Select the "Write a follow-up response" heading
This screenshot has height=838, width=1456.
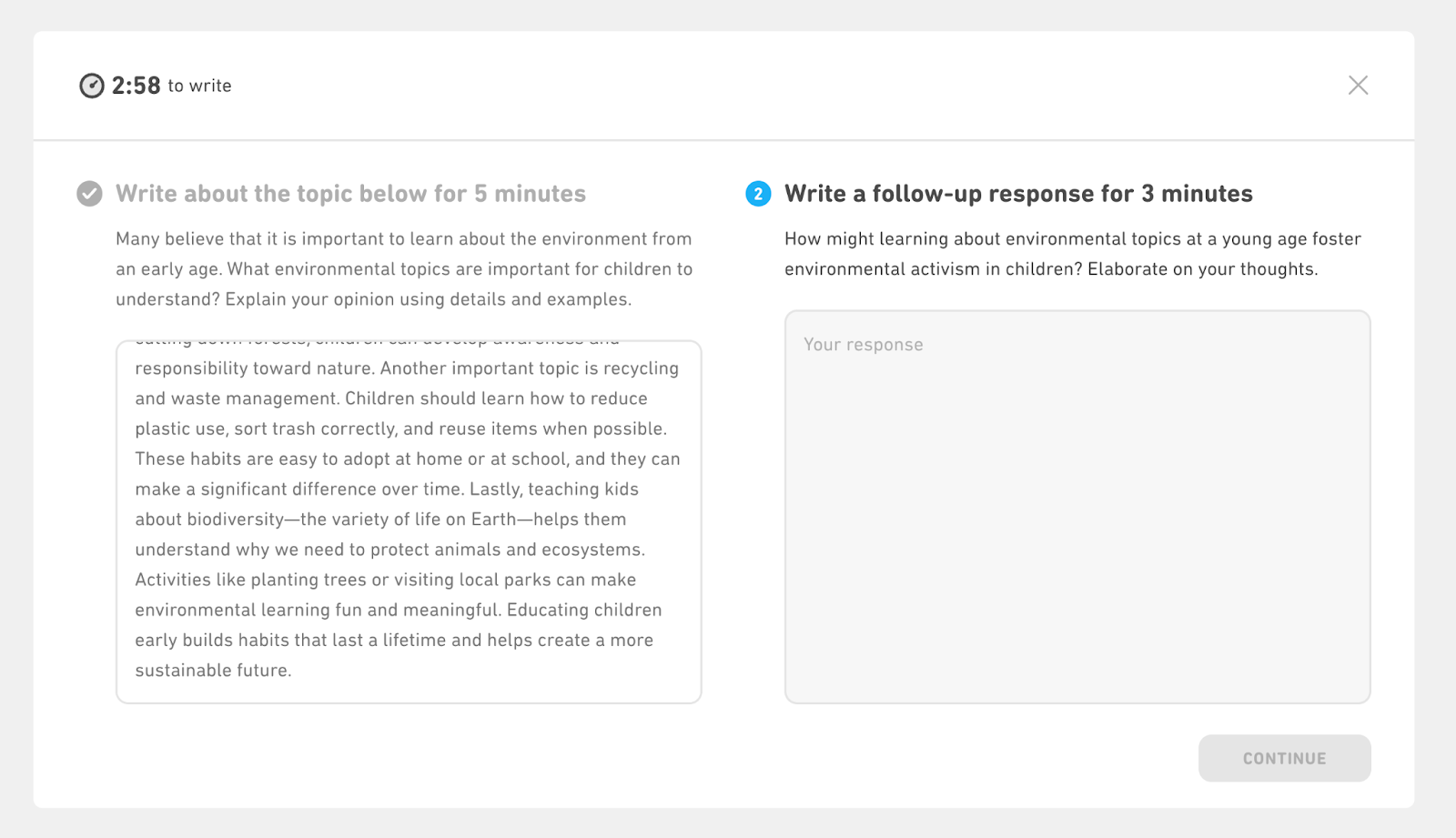1018,194
